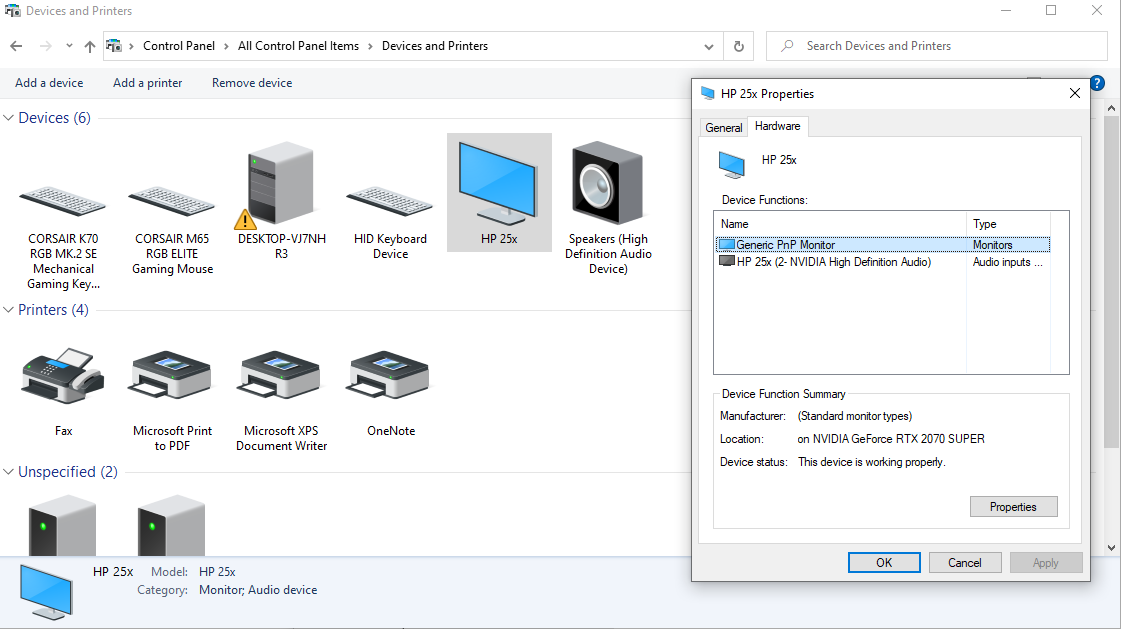The width and height of the screenshot is (1121, 629).
Task: Select the HID Keyboard Device icon
Action: (390, 200)
